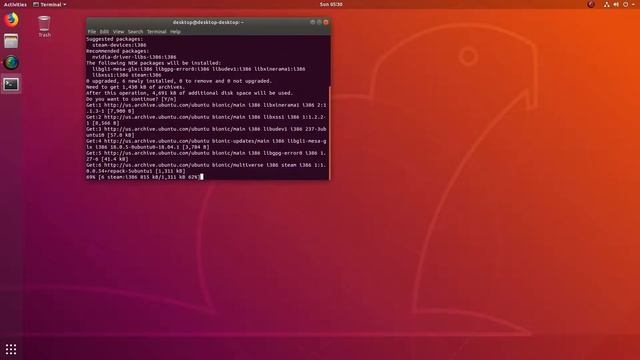Open the terminal Edit menu
The image size is (640, 360).
104,31
